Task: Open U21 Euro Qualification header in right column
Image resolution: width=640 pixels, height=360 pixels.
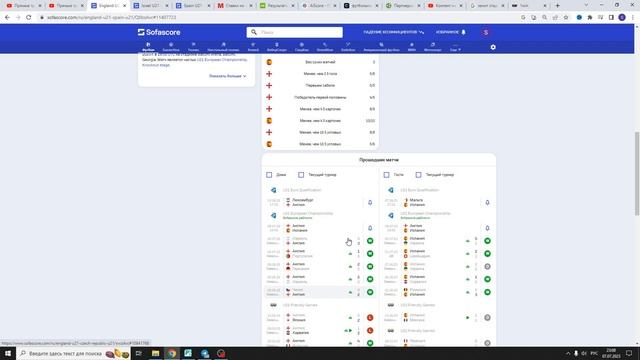Action: tap(419, 190)
